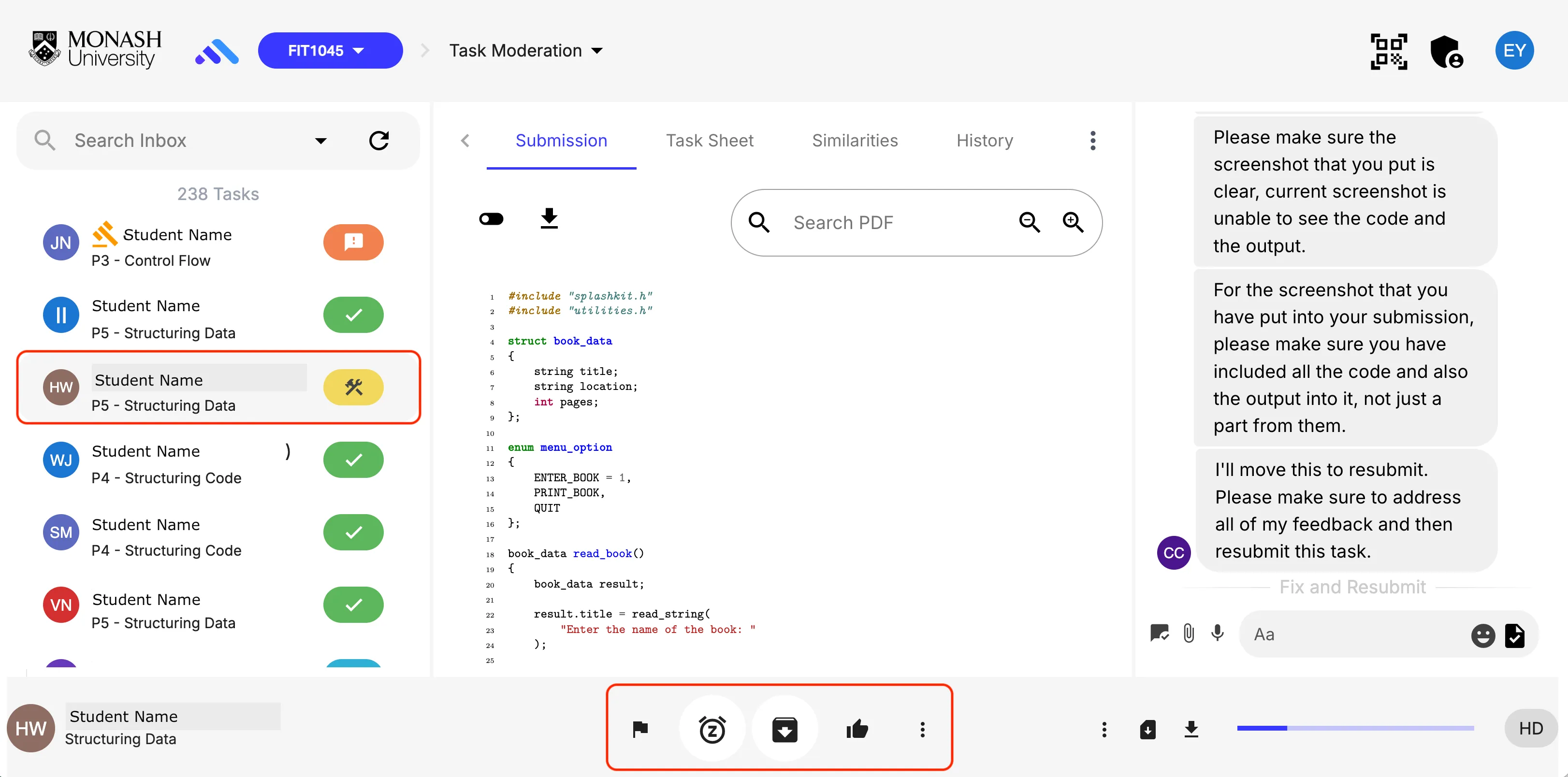Open the footer kebab menu beside download icons
The width and height of the screenshot is (1568, 777).
click(1104, 729)
